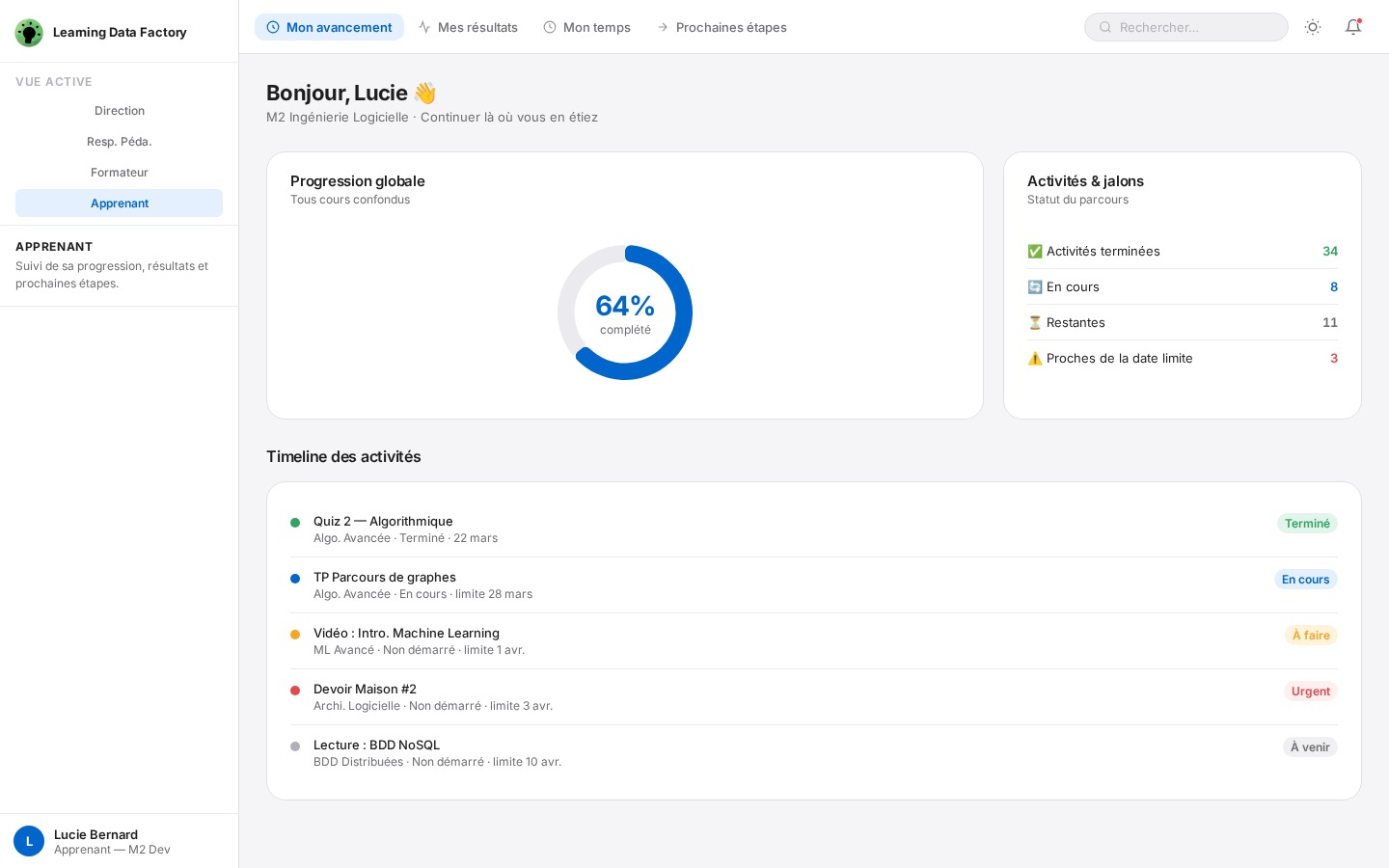Open the notifications bell
Viewport: 1389px width, 868px height.
point(1353,27)
